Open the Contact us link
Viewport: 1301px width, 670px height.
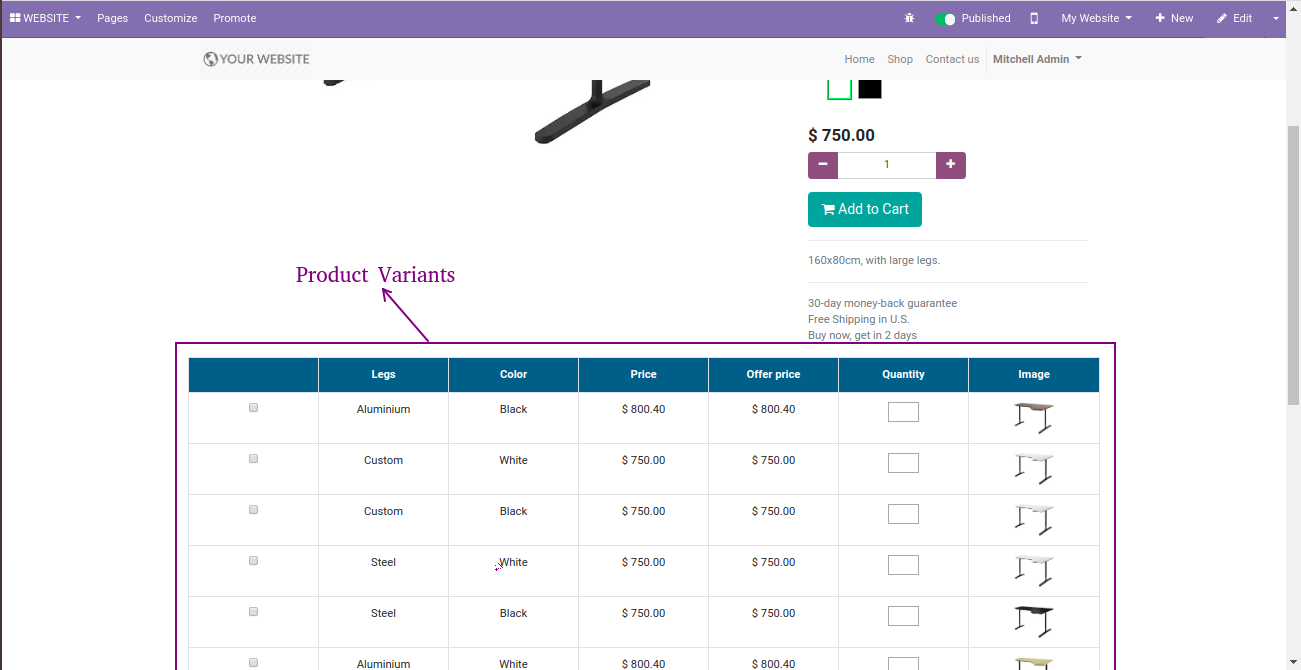click(x=952, y=59)
